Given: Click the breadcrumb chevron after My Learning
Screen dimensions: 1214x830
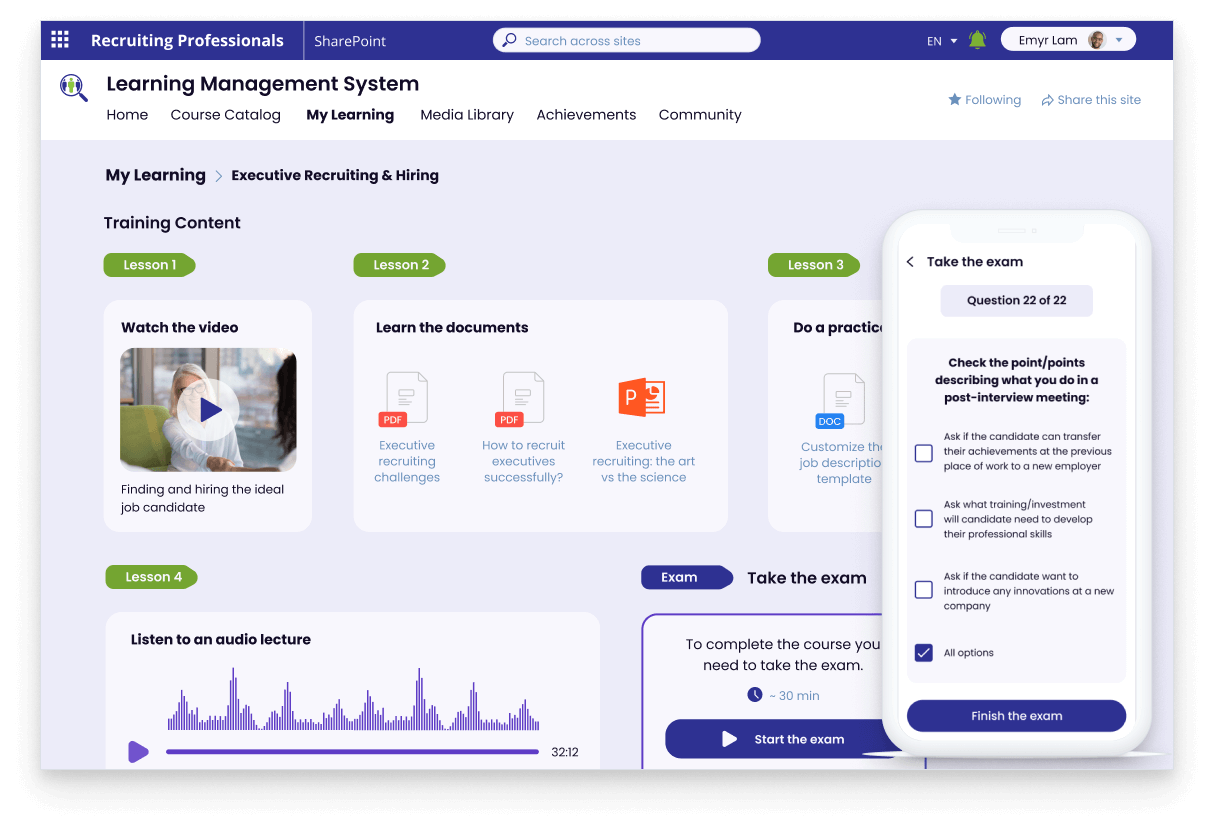Looking at the screenshot, I should pyautogui.click(x=218, y=176).
